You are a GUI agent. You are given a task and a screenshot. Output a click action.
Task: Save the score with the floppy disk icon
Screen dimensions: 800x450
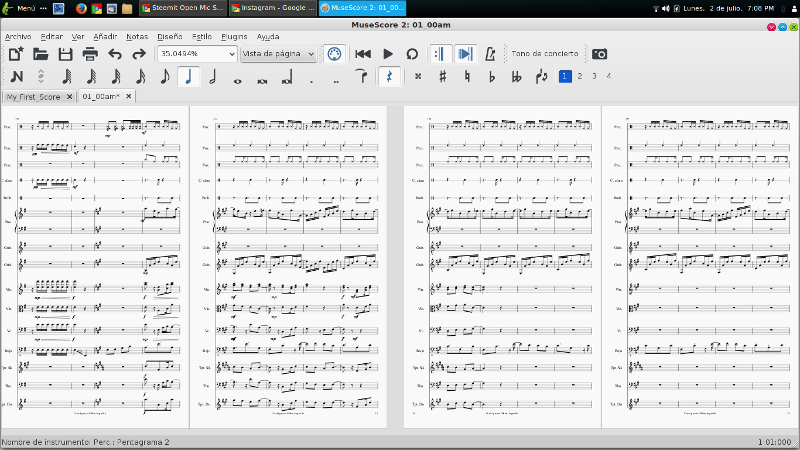point(65,54)
